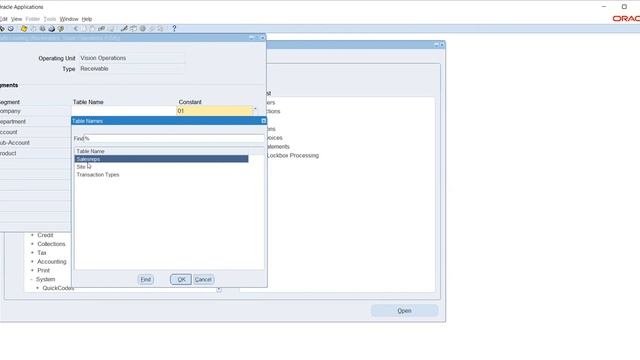Image resolution: width=640 pixels, height=360 pixels.
Task: Click the Clear Record toolbar icon
Action: (101, 29)
